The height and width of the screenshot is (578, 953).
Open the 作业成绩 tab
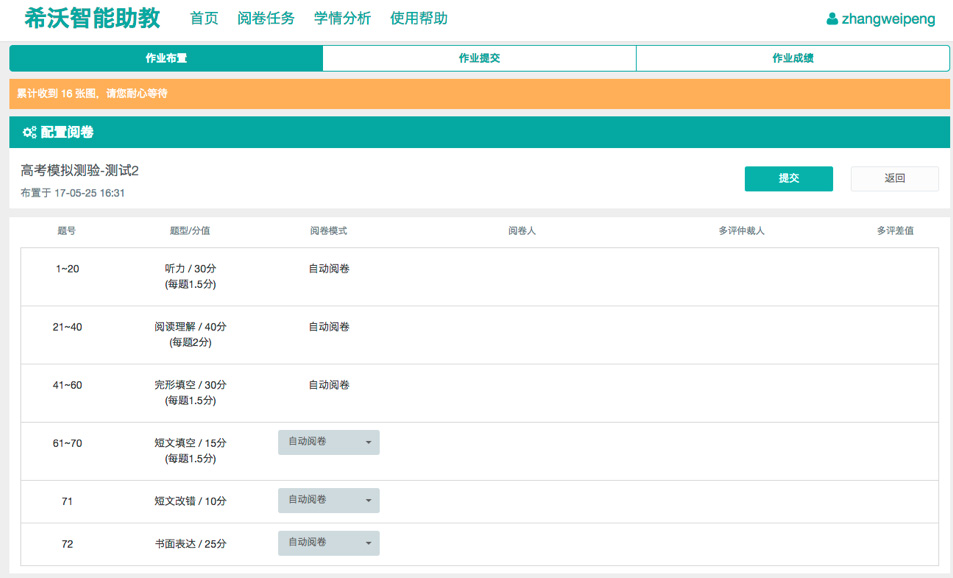[792, 58]
